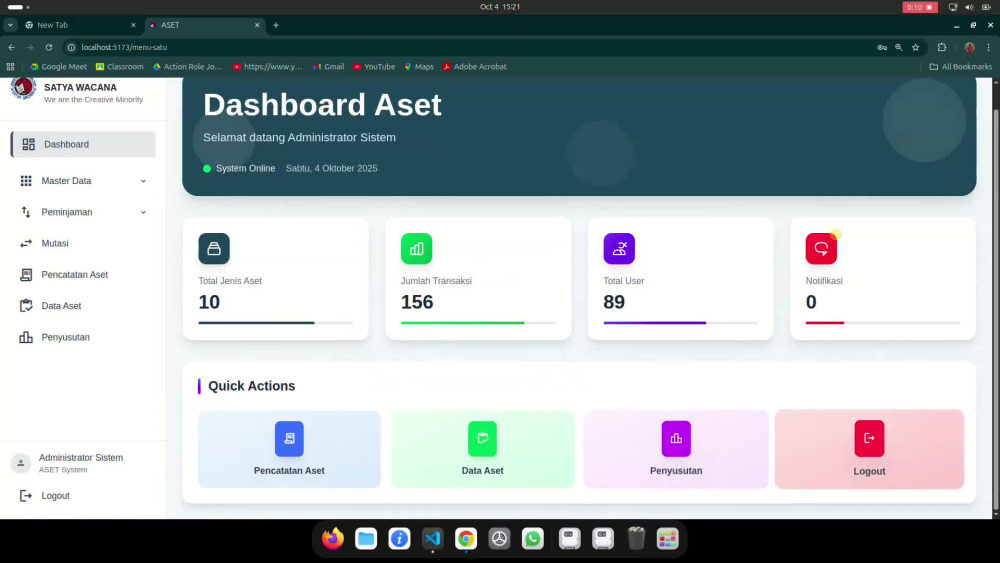The image size is (1000, 563).
Task: Open Files from the dock
Action: click(x=366, y=539)
